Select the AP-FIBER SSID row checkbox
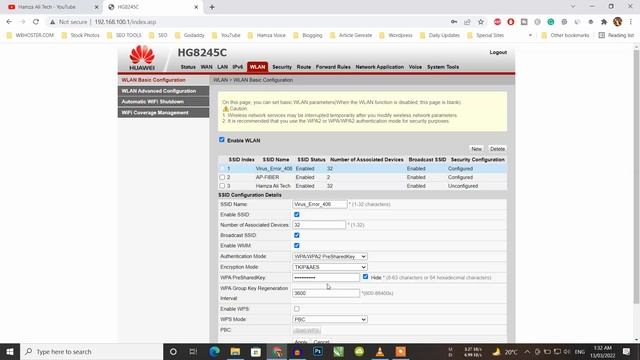 coord(222,177)
